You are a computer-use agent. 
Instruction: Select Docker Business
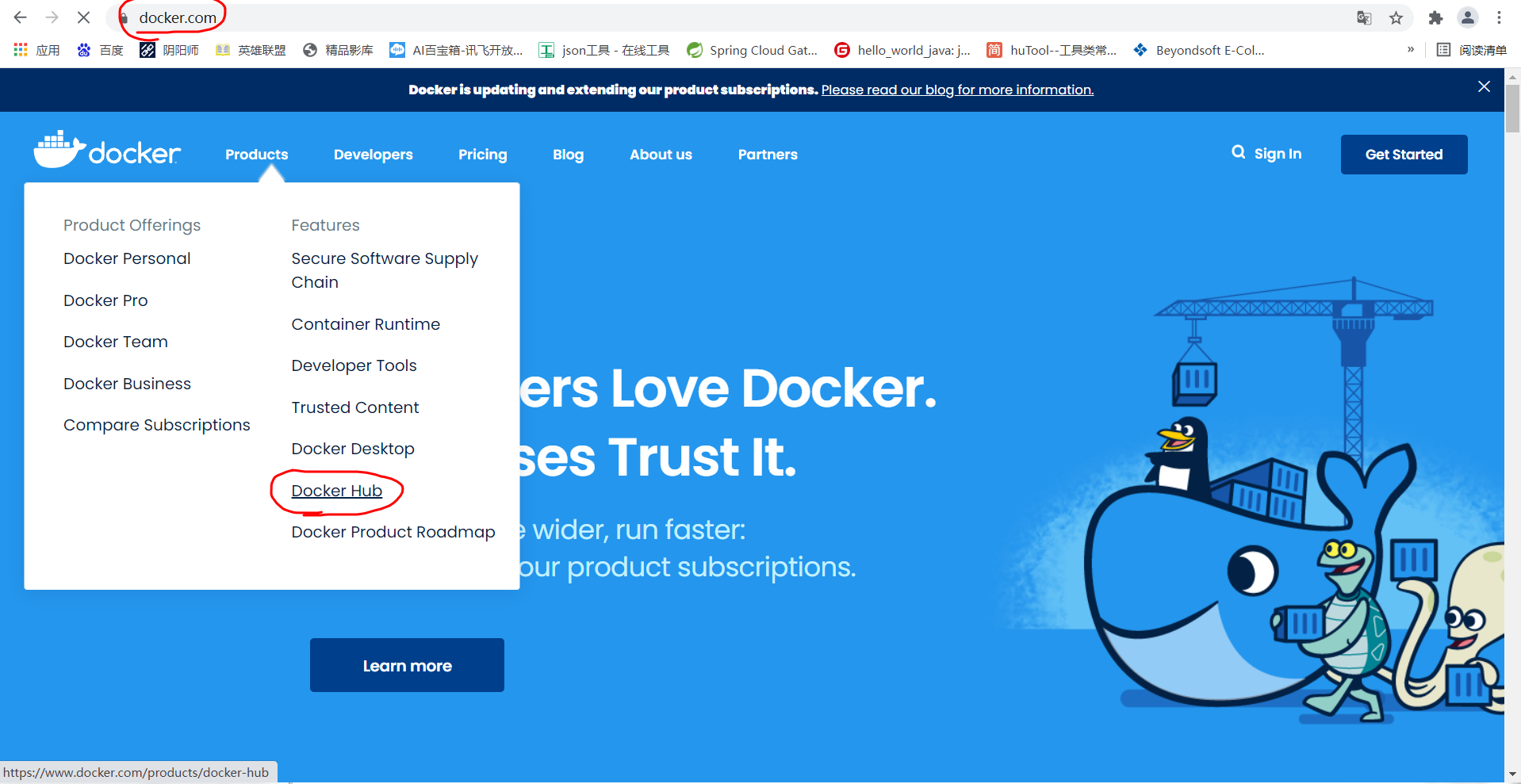pos(127,384)
